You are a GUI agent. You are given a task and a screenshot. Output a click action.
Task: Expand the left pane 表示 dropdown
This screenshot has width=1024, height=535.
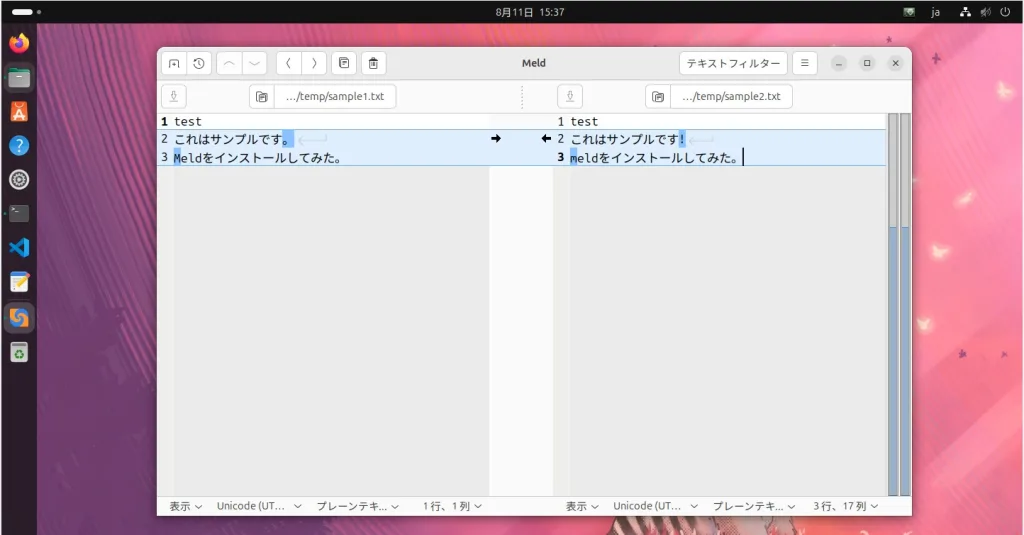pyautogui.click(x=186, y=506)
